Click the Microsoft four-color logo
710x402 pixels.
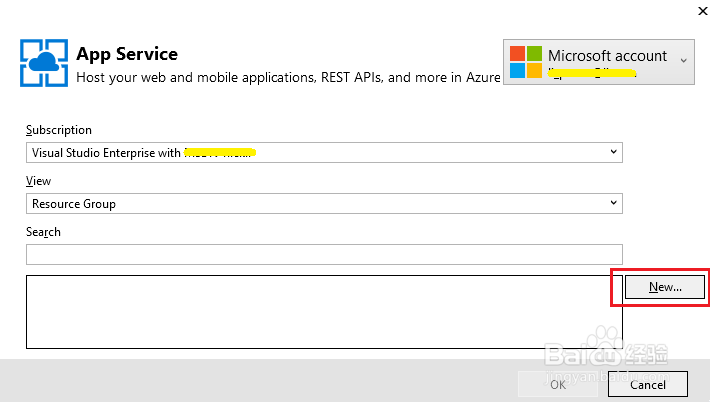tap(526, 62)
